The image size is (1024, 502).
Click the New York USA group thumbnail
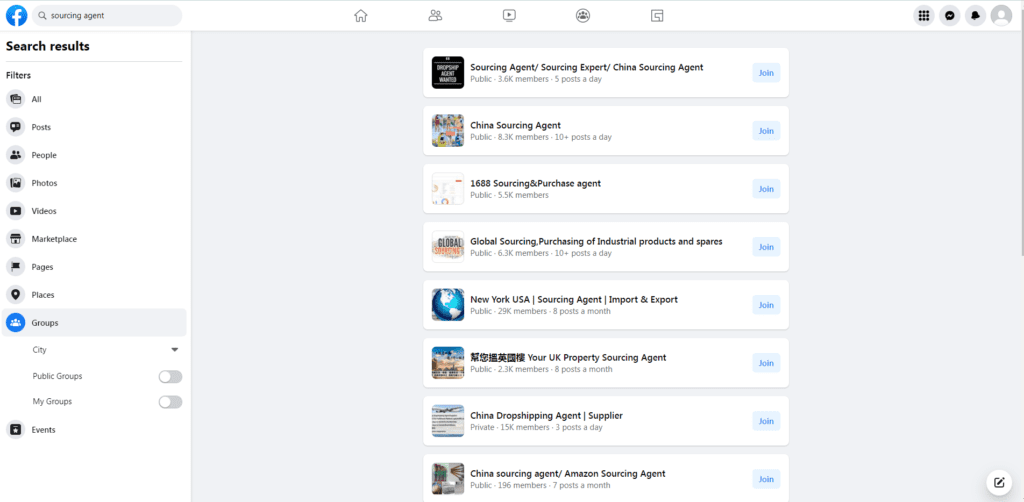(448, 305)
